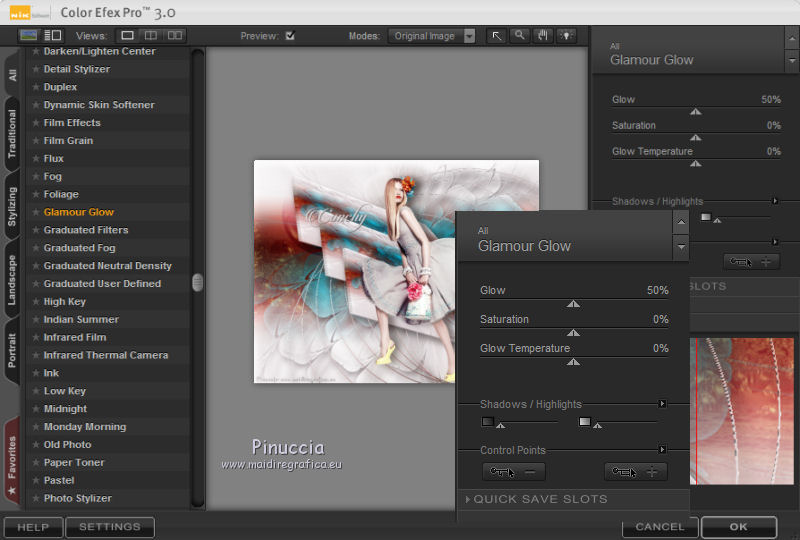The image size is (800, 540).
Task: Click the add control point button
Action: click(635, 472)
